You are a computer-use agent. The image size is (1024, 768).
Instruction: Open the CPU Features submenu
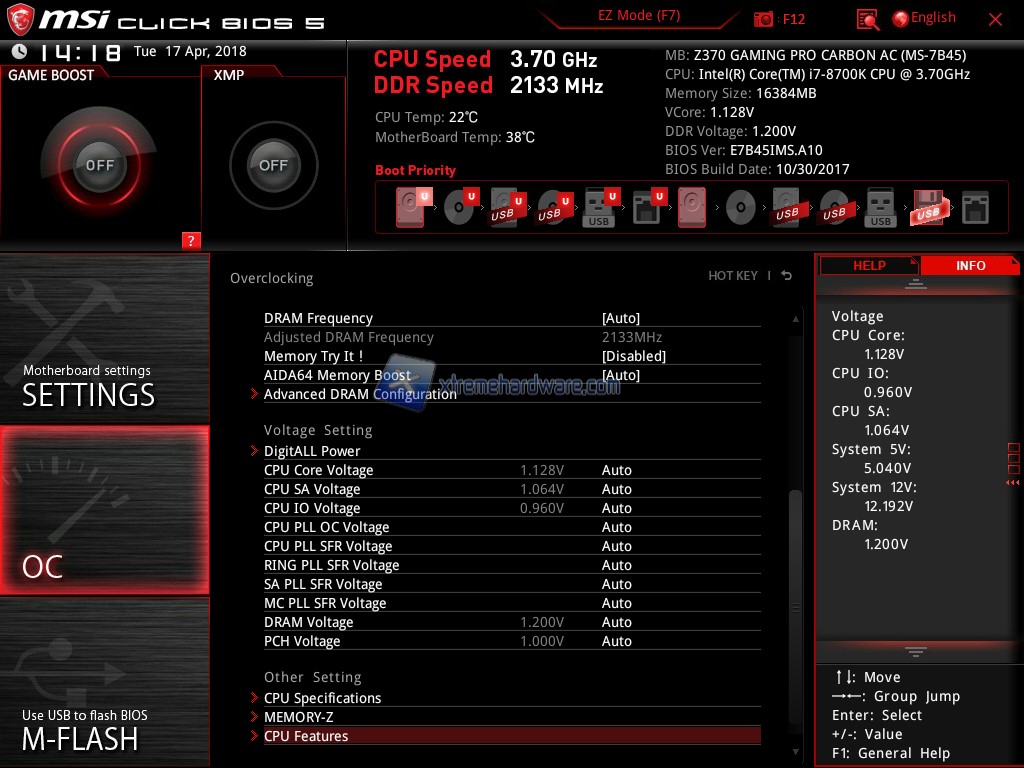pos(306,736)
